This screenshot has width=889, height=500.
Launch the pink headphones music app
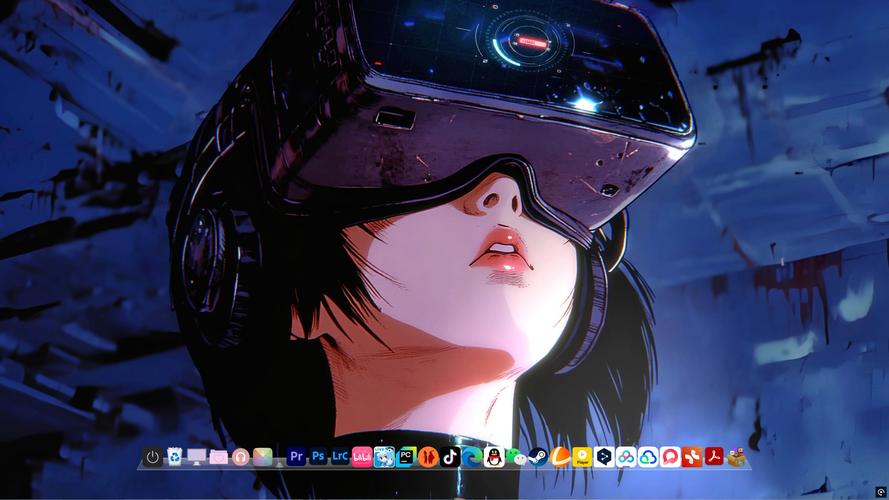point(241,457)
